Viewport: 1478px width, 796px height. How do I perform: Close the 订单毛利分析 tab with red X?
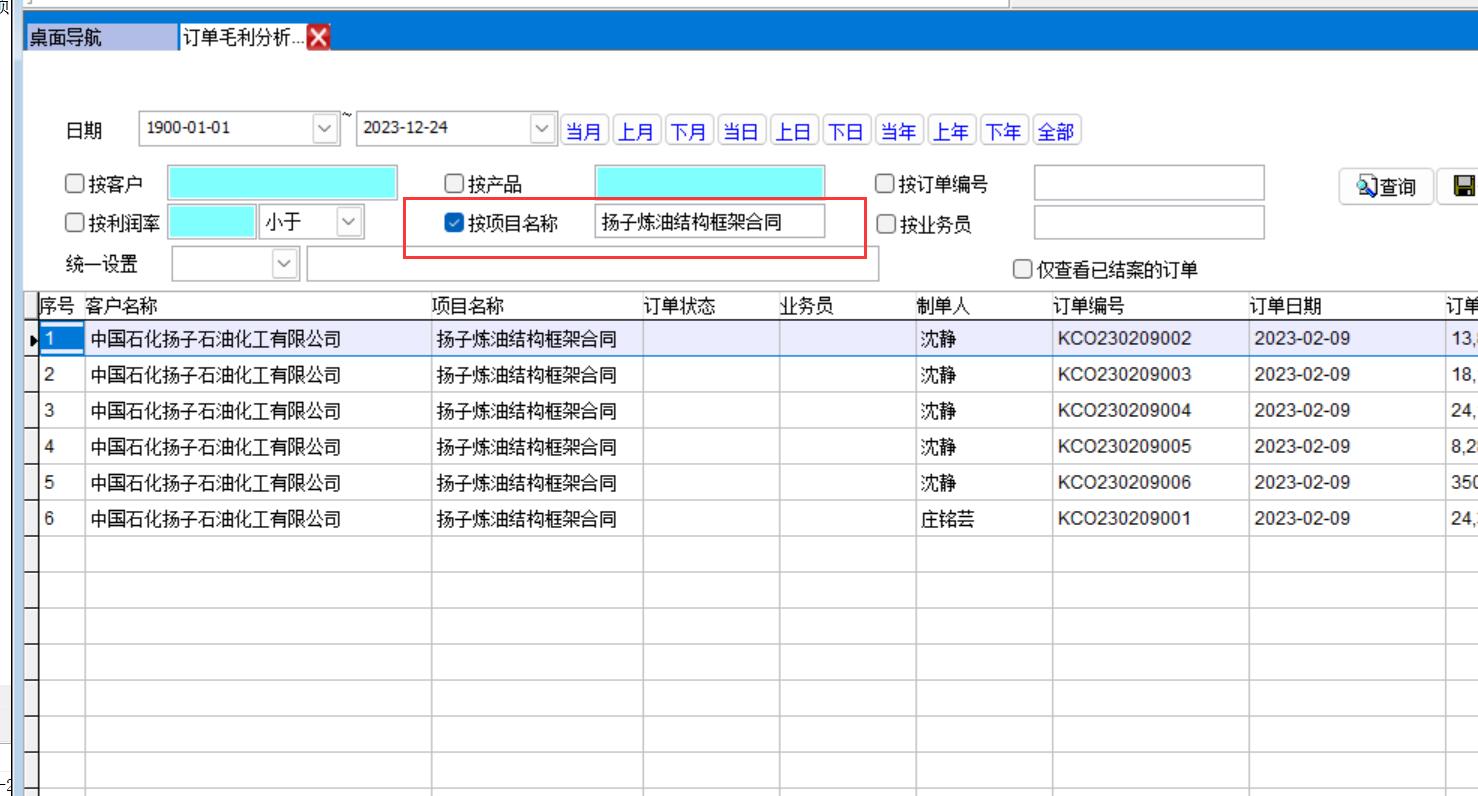click(x=319, y=38)
